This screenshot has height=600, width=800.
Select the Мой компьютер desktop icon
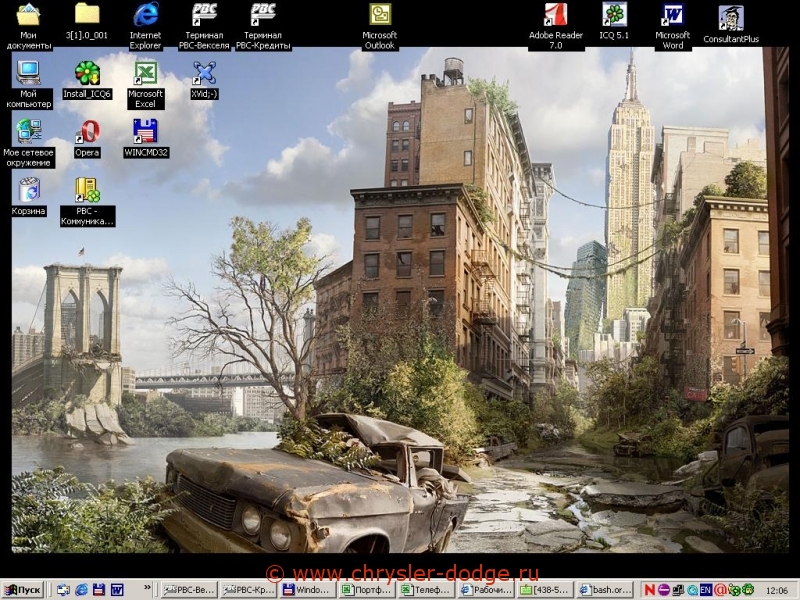(29, 85)
